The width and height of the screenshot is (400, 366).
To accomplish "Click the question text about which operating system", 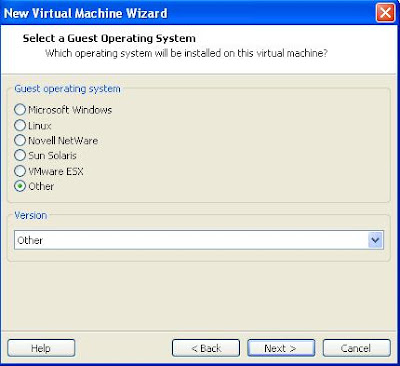I will (186, 53).
